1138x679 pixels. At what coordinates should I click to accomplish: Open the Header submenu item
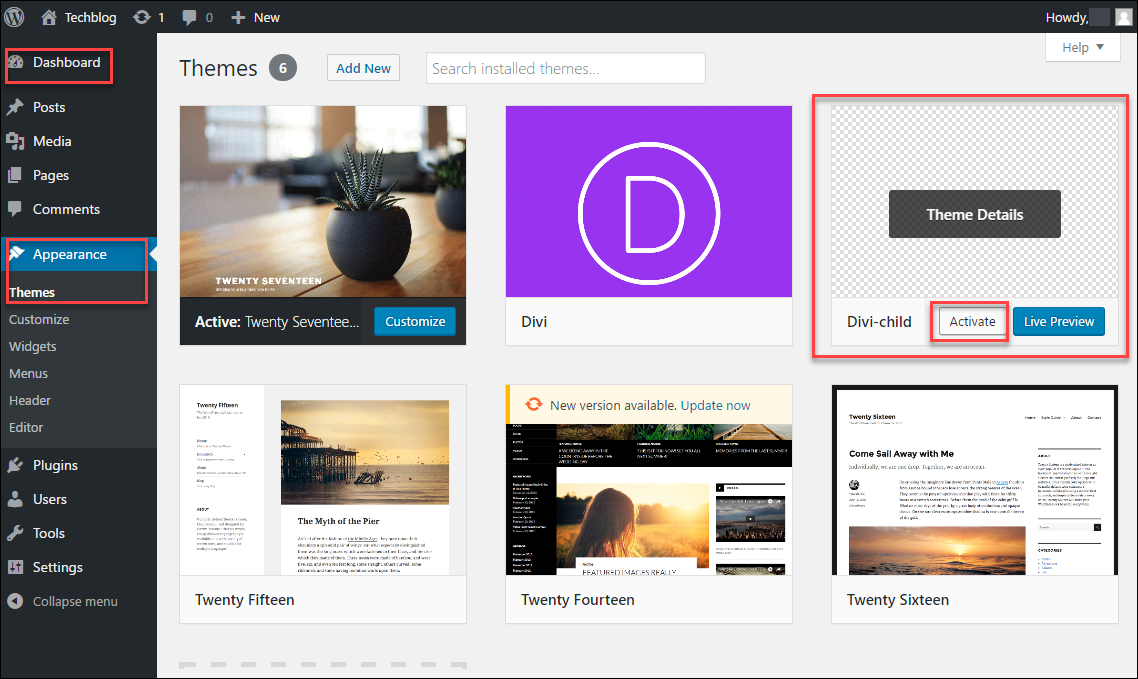pyautogui.click(x=30, y=400)
